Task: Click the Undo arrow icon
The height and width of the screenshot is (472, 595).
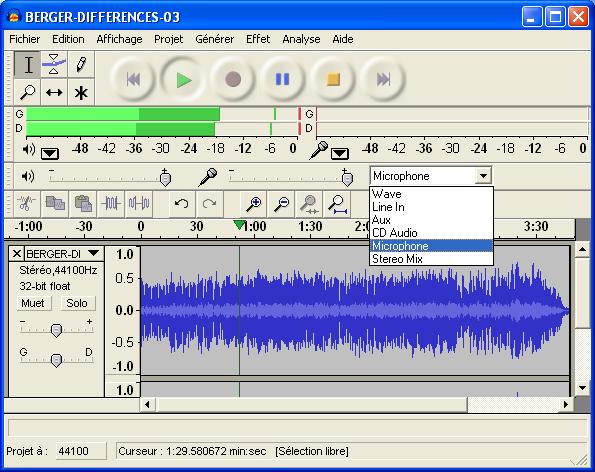Action: coord(181,204)
